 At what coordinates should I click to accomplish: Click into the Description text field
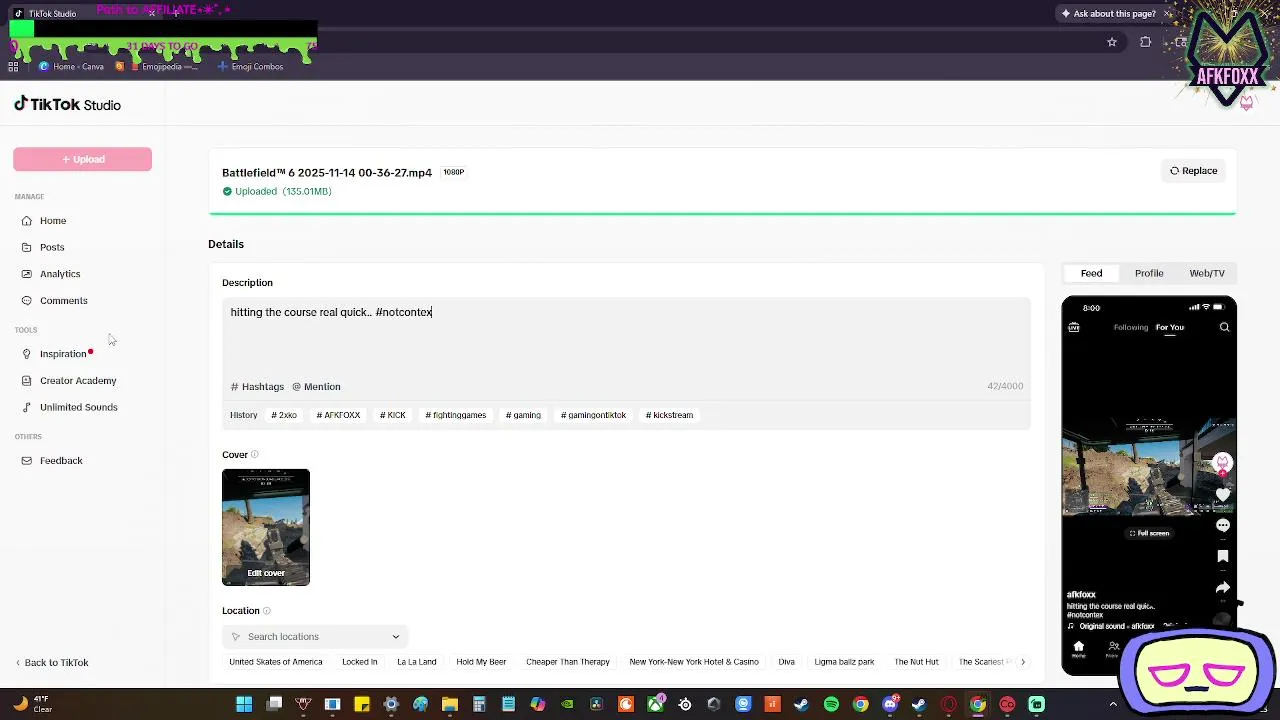[x=626, y=338]
